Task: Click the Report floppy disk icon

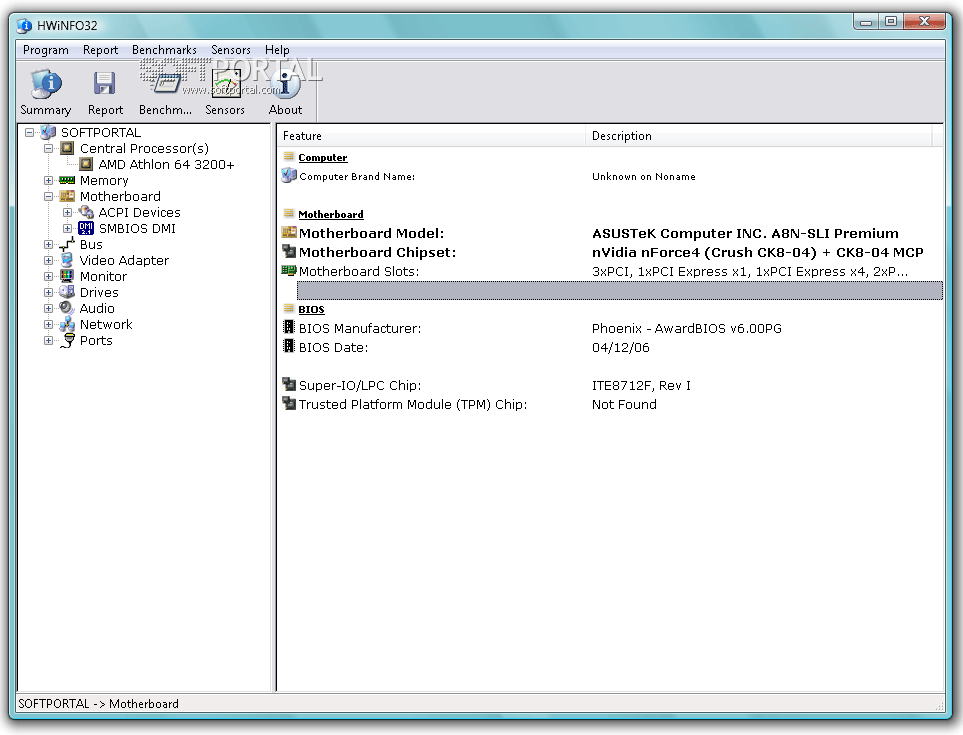Action: (104, 84)
